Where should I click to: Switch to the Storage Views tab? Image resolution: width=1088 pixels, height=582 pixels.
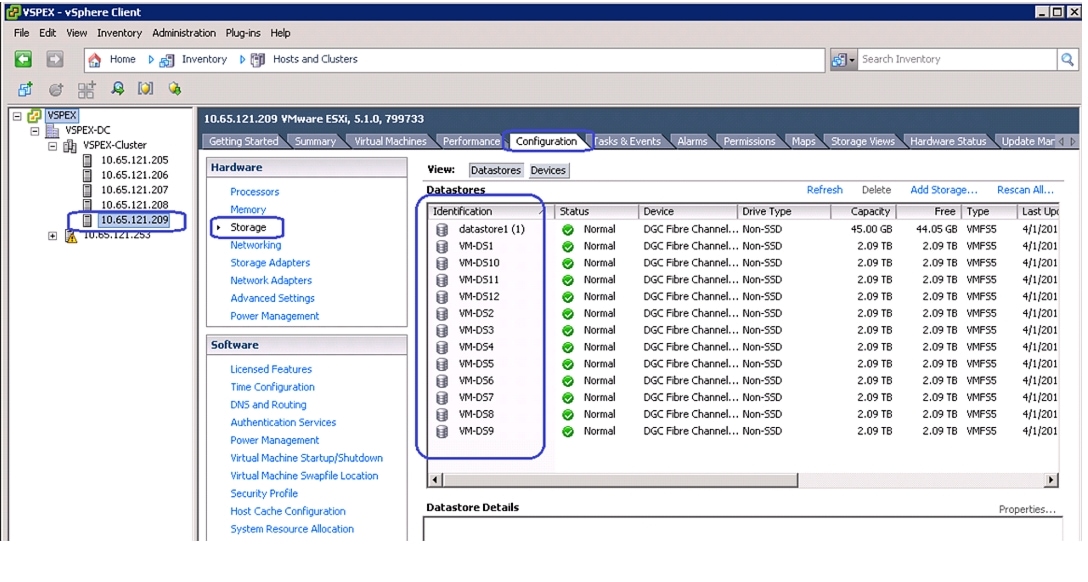[862, 141]
